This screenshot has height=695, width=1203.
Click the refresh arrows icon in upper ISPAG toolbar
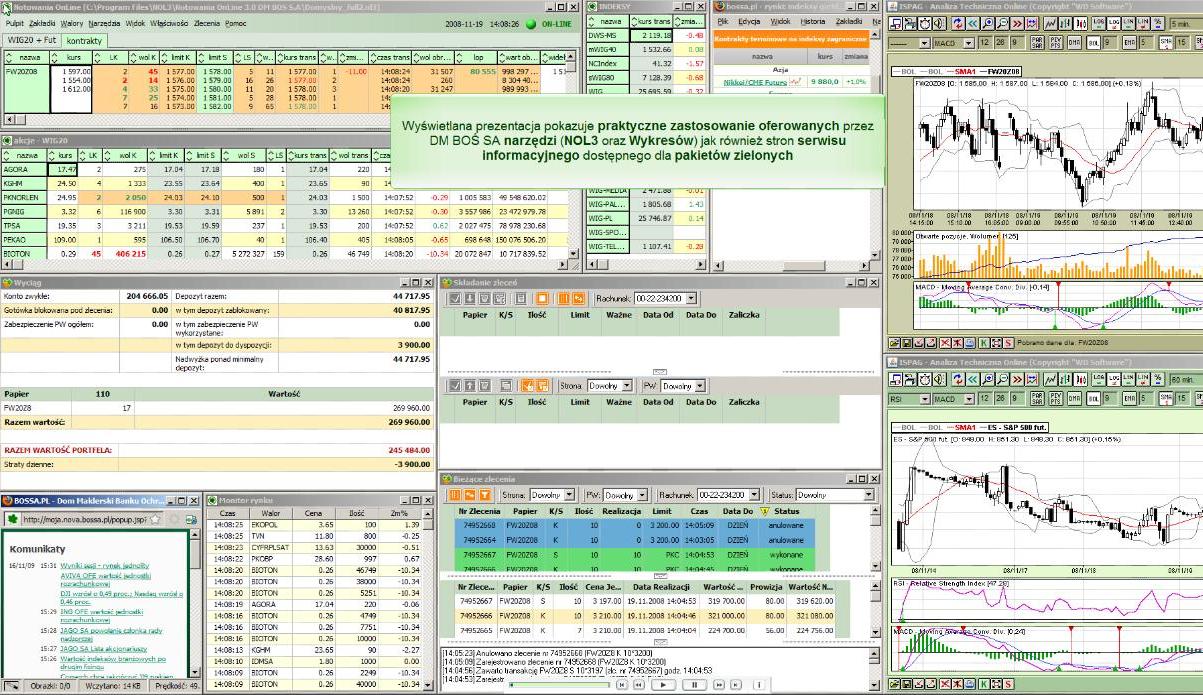click(x=958, y=23)
